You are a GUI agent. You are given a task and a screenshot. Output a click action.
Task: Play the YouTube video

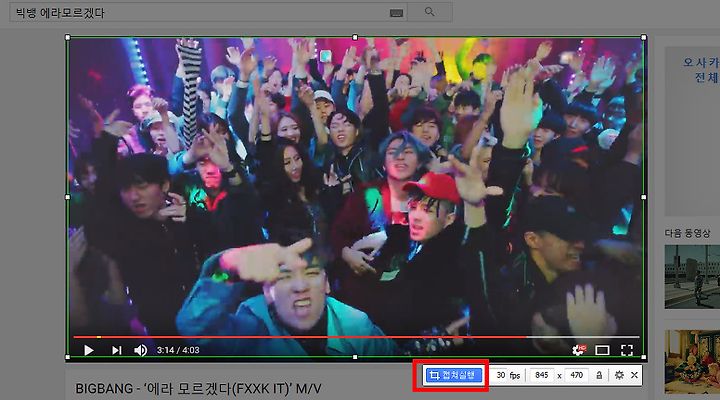pyautogui.click(x=89, y=350)
